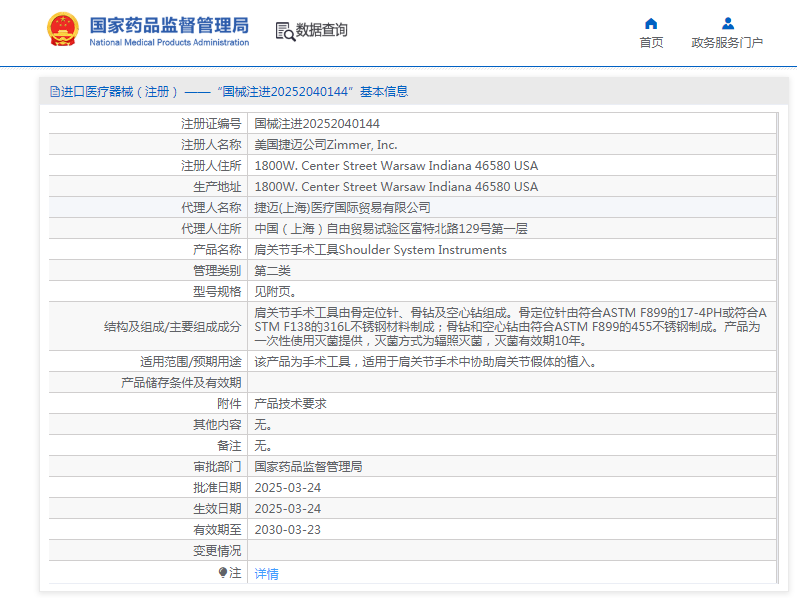Click the 备注 label
The image size is (797, 598).
[229, 446]
